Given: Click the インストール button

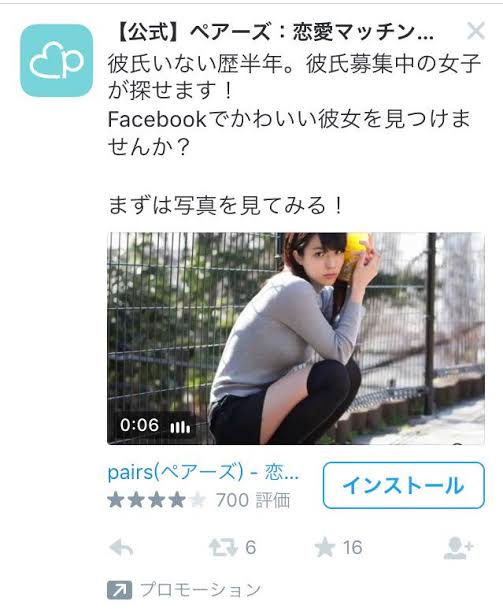Looking at the screenshot, I should pos(404,485).
